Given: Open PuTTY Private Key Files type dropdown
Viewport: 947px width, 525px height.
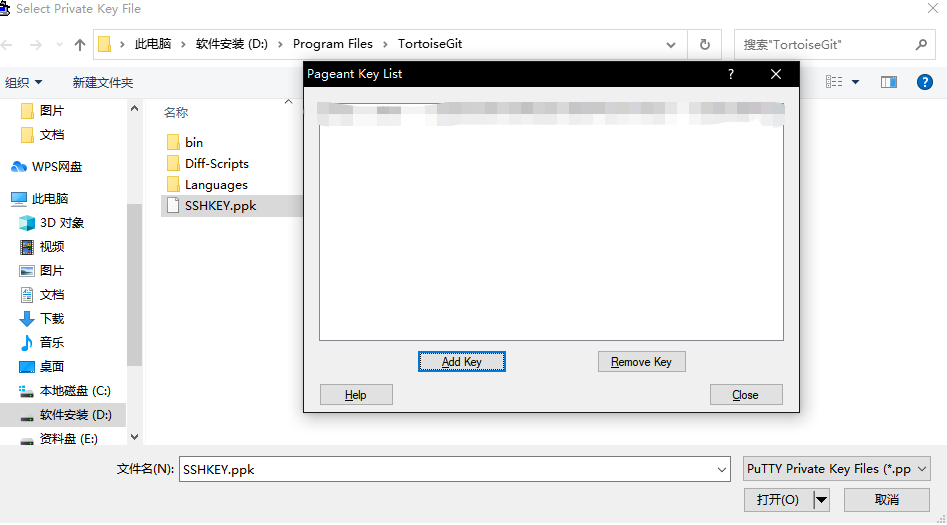Looking at the screenshot, I should 836,469.
